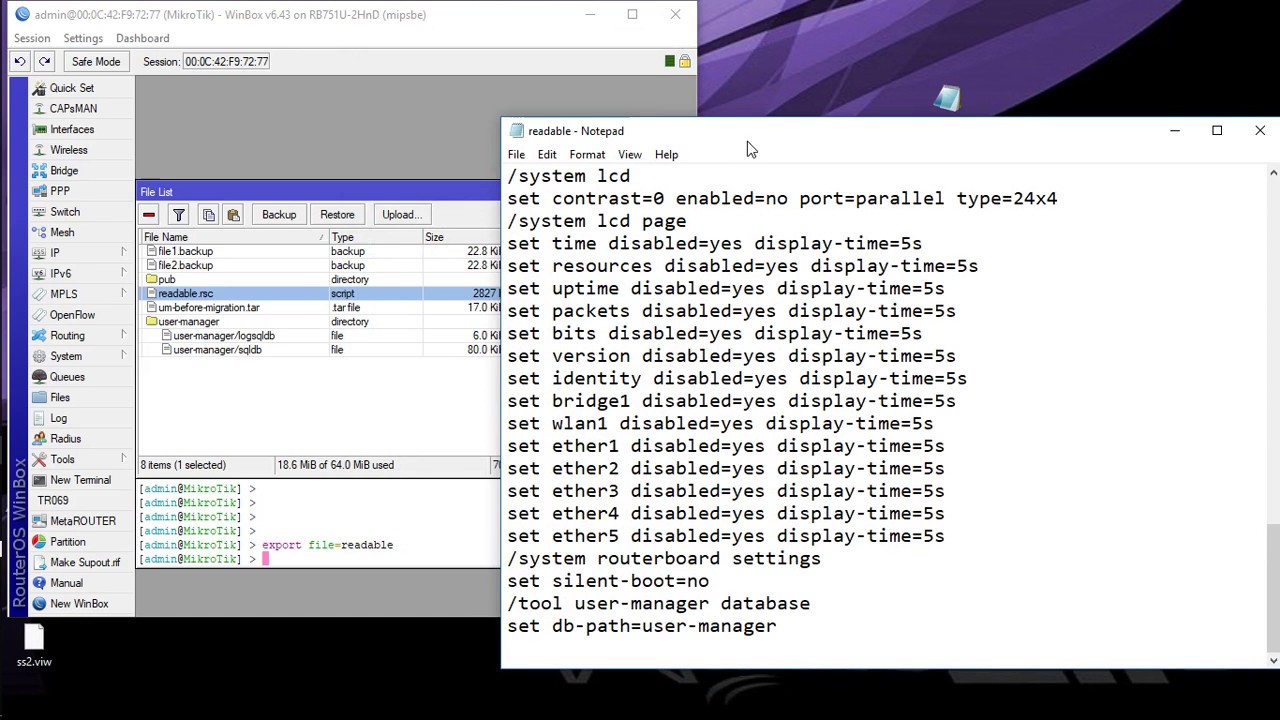Open TR069 from the sidebar

point(53,500)
